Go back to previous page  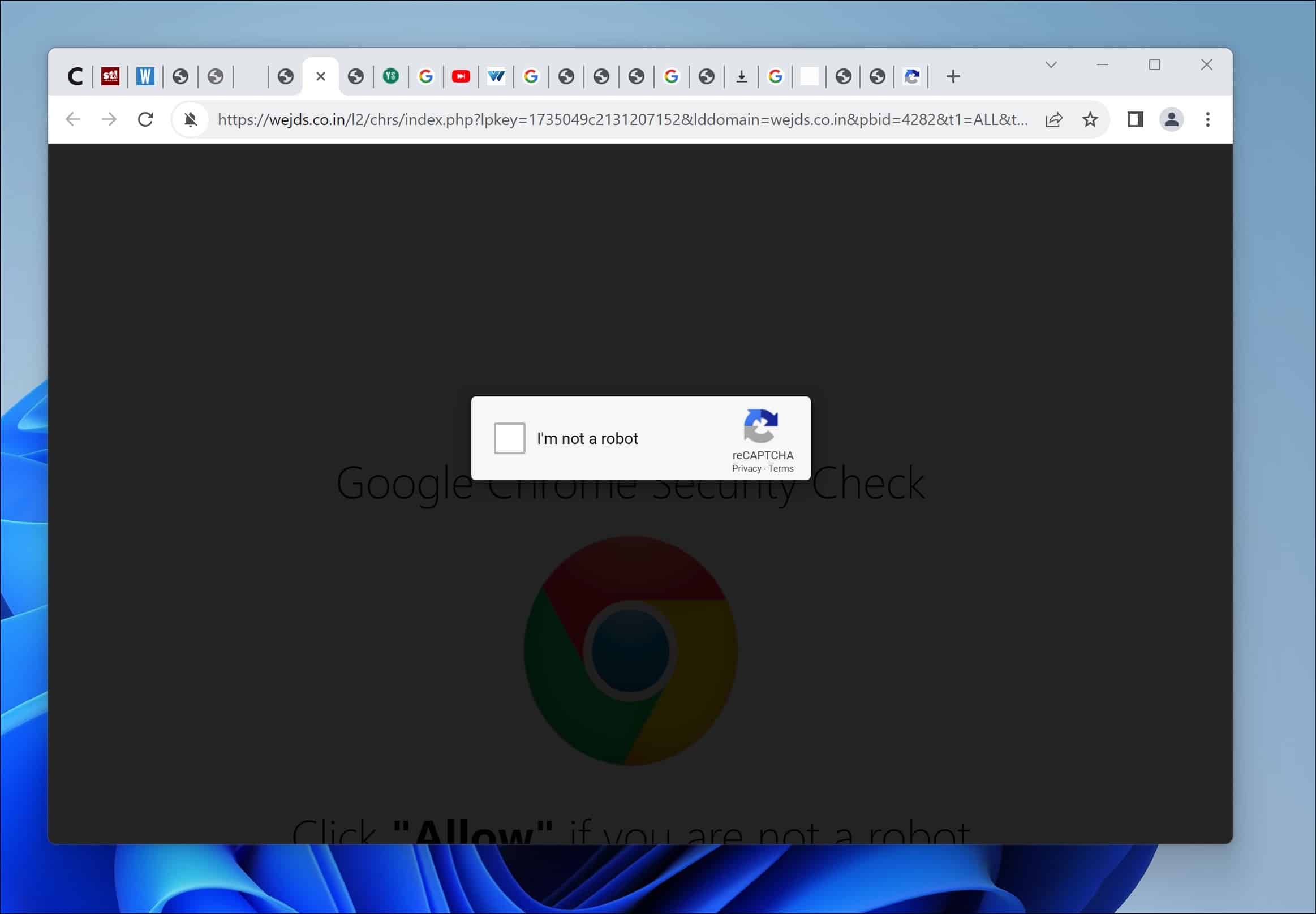[73, 119]
